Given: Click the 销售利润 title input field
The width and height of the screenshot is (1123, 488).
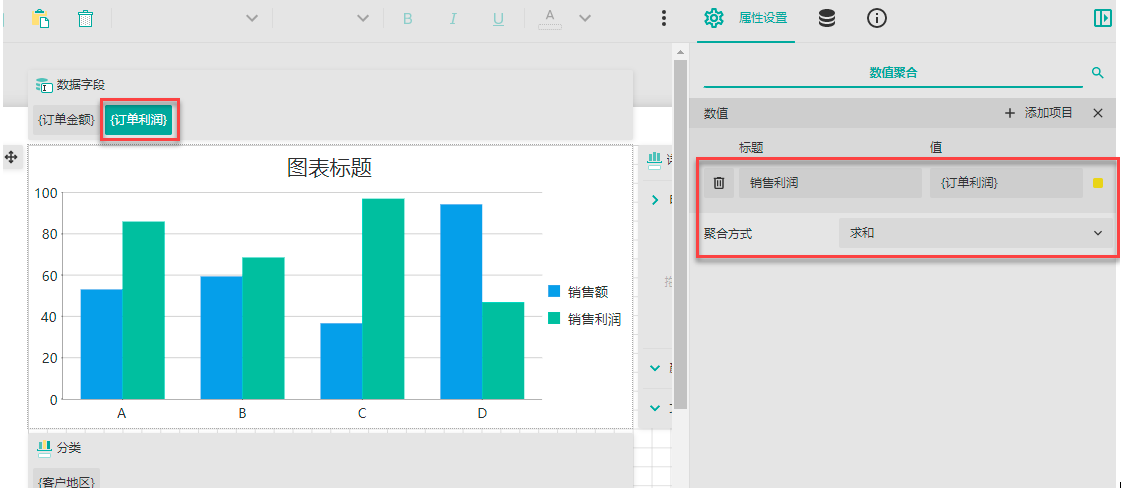Looking at the screenshot, I should point(829,183).
